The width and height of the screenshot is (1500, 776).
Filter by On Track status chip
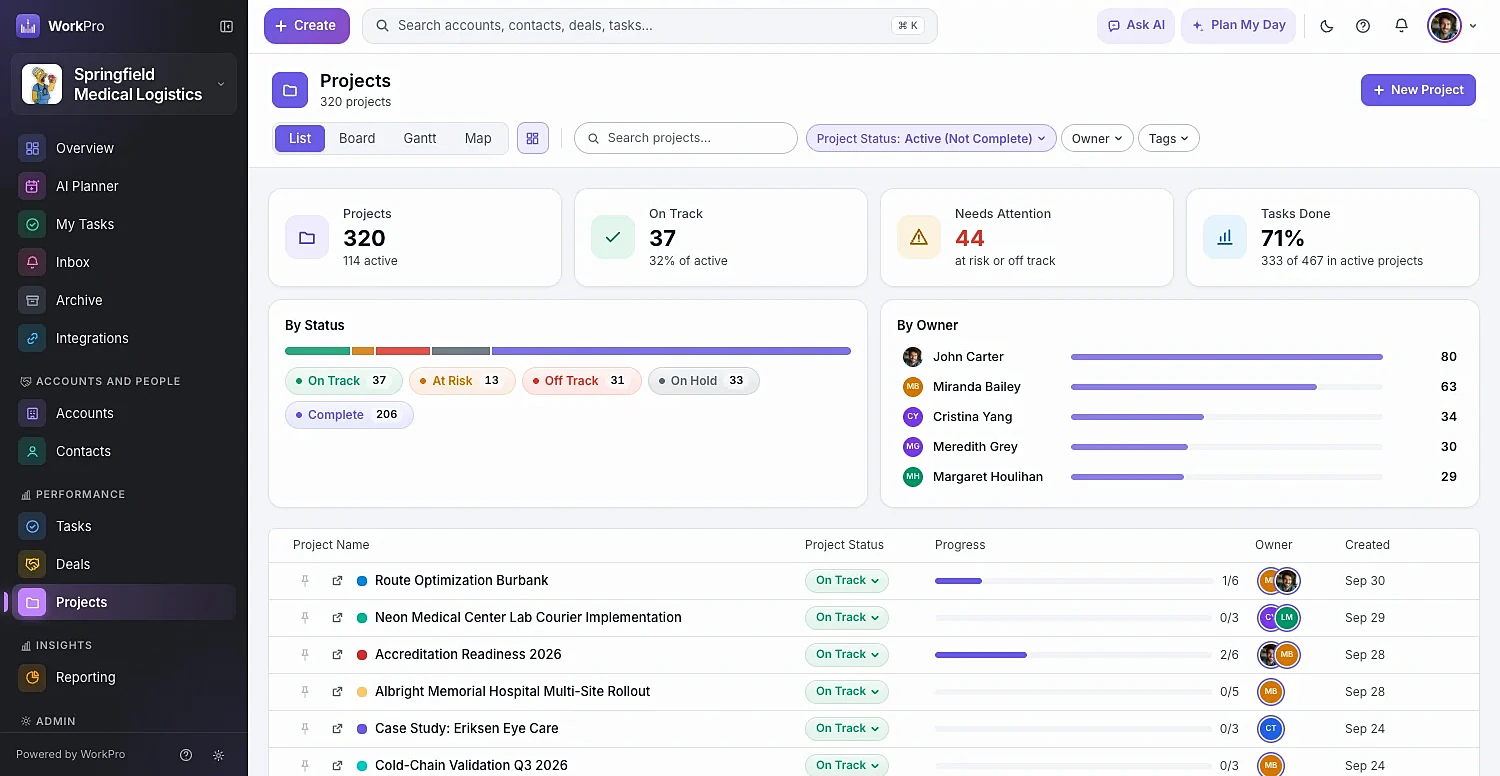click(x=344, y=381)
